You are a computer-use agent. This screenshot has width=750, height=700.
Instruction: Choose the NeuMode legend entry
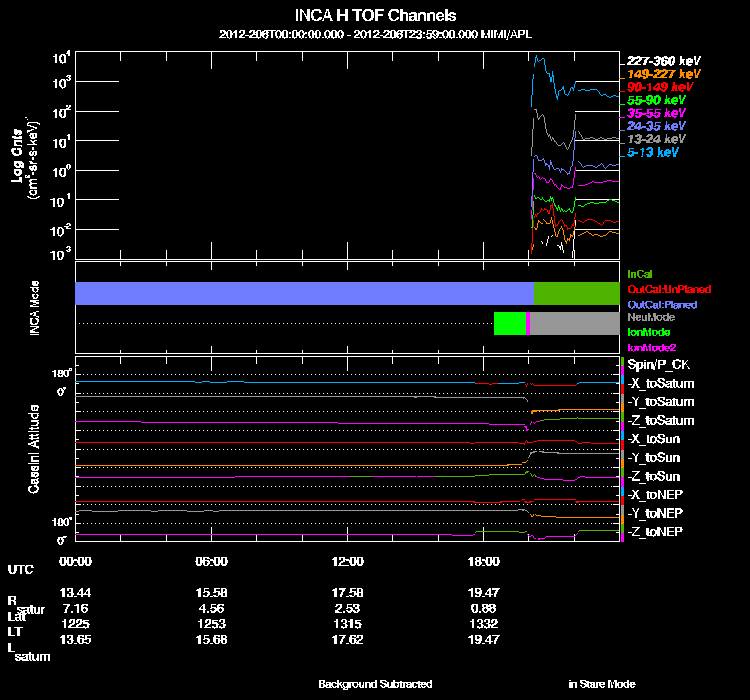click(648, 316)
